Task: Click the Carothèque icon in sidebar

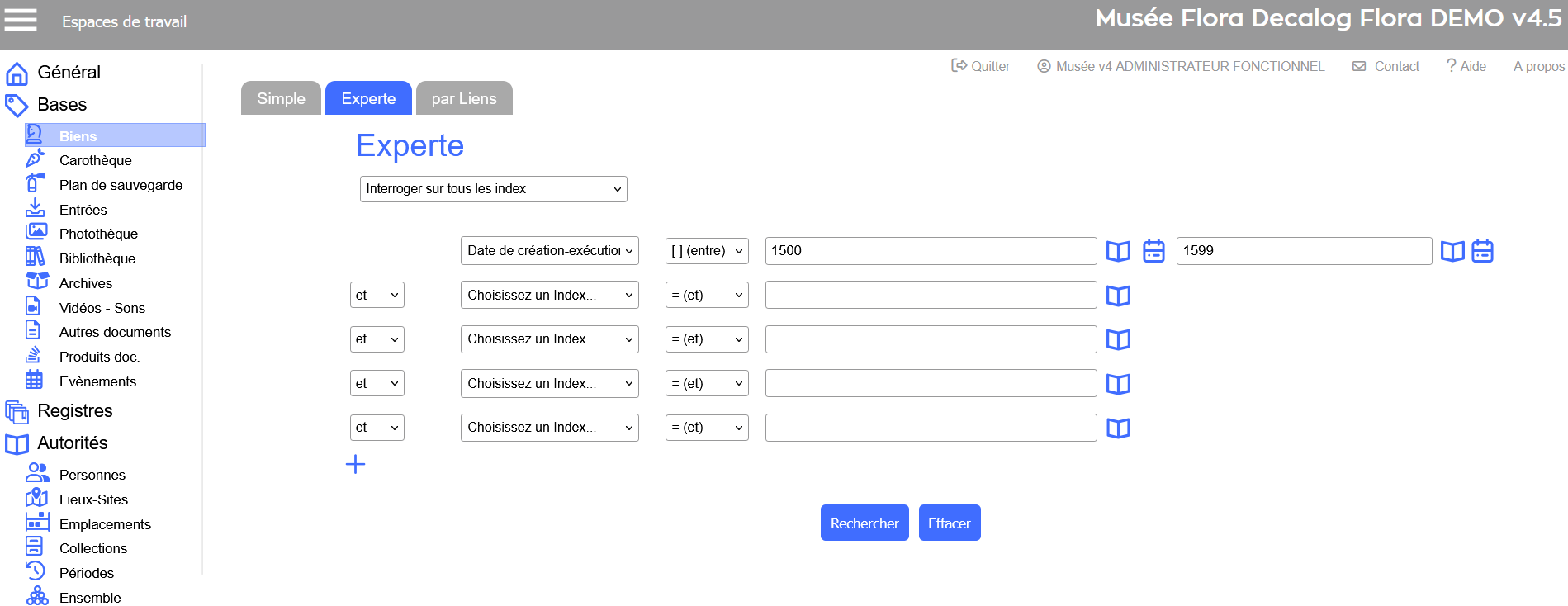Action: pyautogui.click(x=36, y=159)
